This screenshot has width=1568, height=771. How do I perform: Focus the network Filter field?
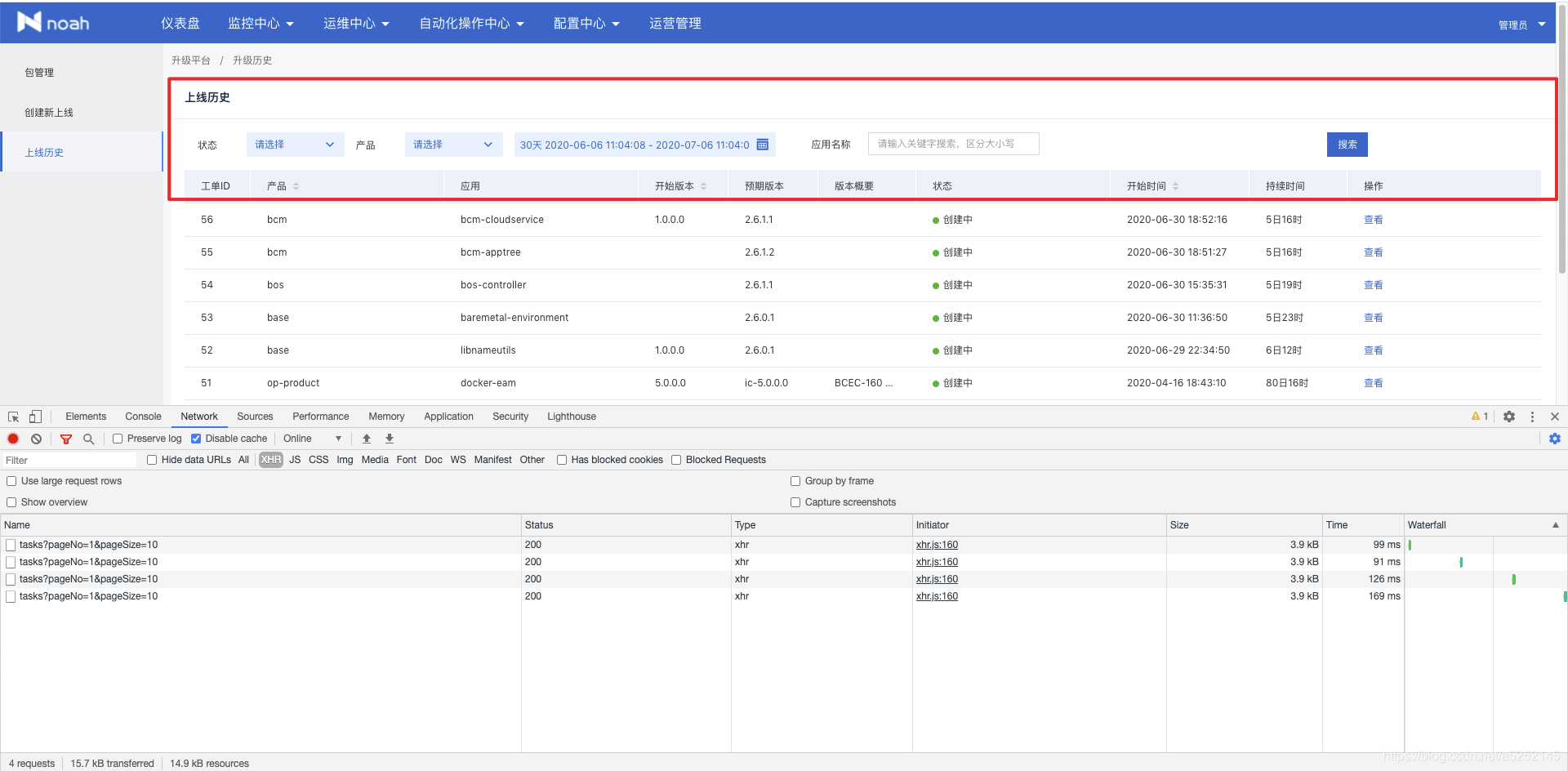point(70,461)
